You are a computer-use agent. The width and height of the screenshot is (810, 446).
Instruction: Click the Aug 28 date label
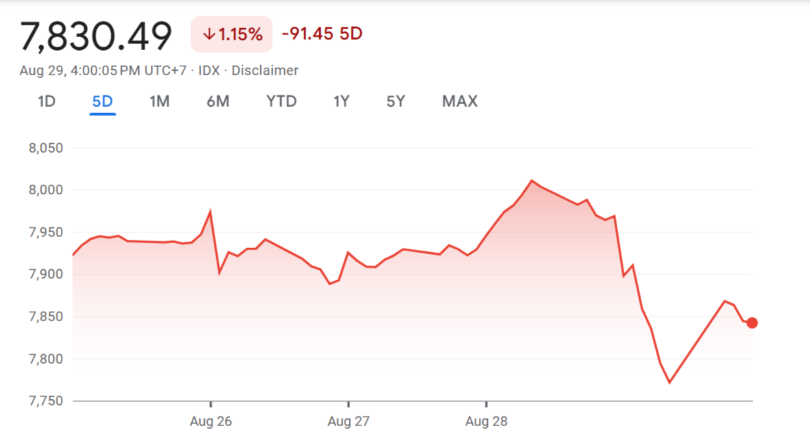click(485, 421)
